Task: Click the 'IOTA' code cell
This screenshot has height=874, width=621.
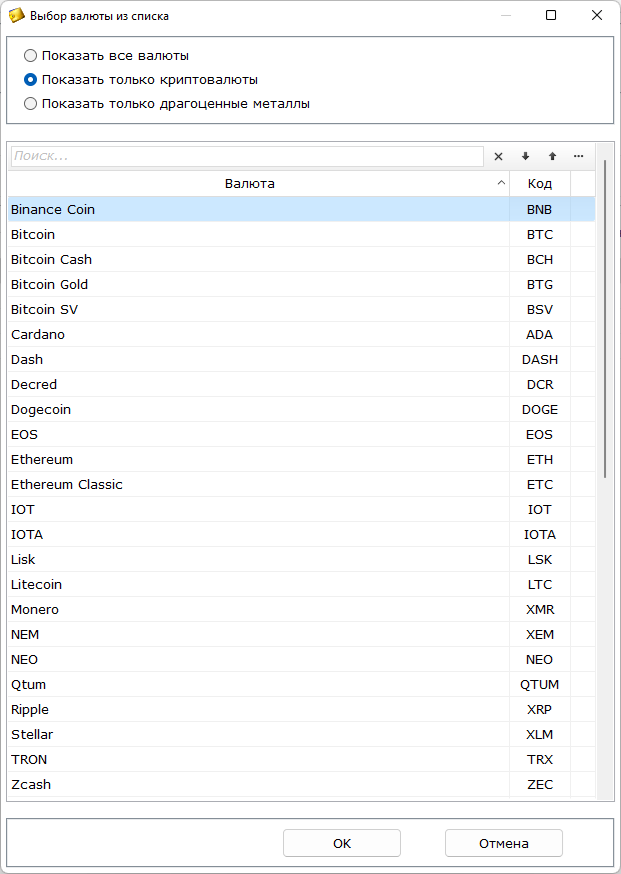Action: click(x=540, y=535)
